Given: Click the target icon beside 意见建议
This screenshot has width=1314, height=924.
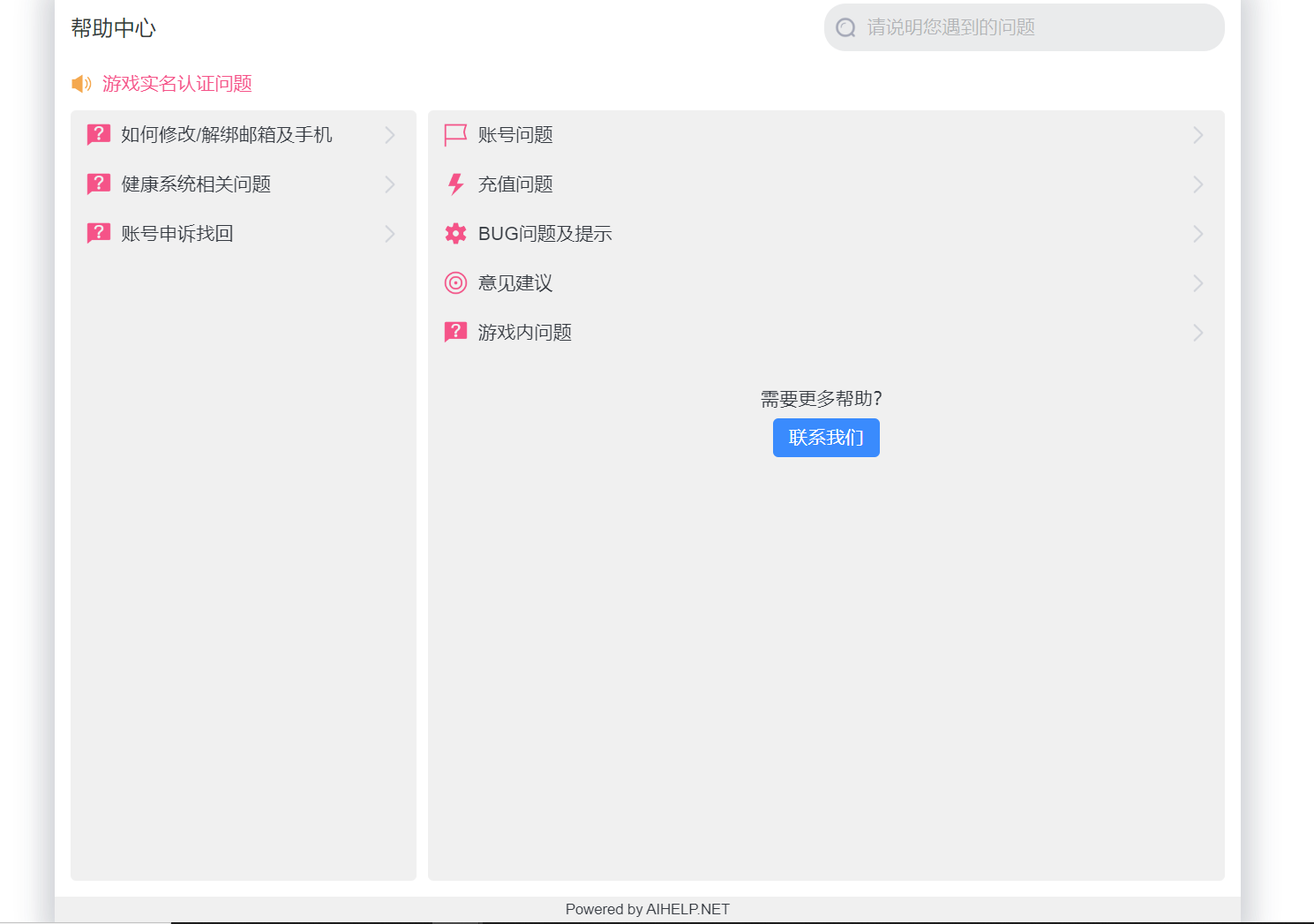Looking at the screenshot, I should [x=455, y=283].
